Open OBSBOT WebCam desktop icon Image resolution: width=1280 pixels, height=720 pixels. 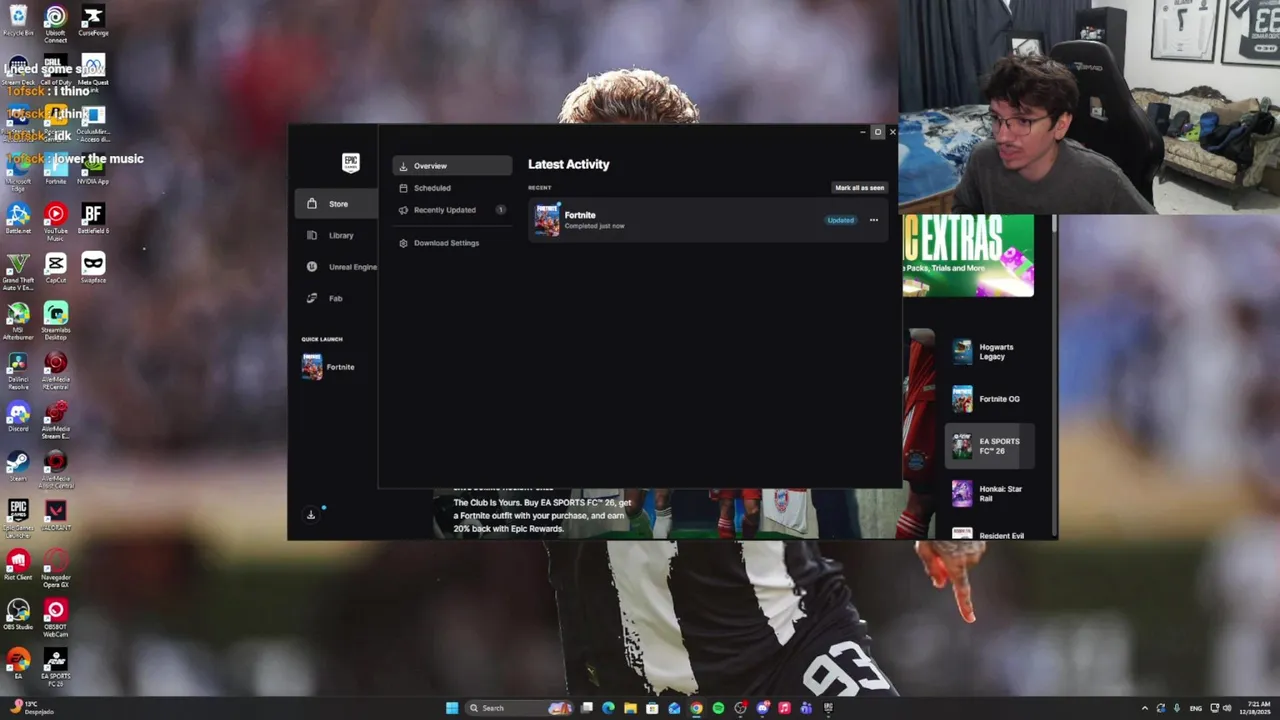pos(56,617)
